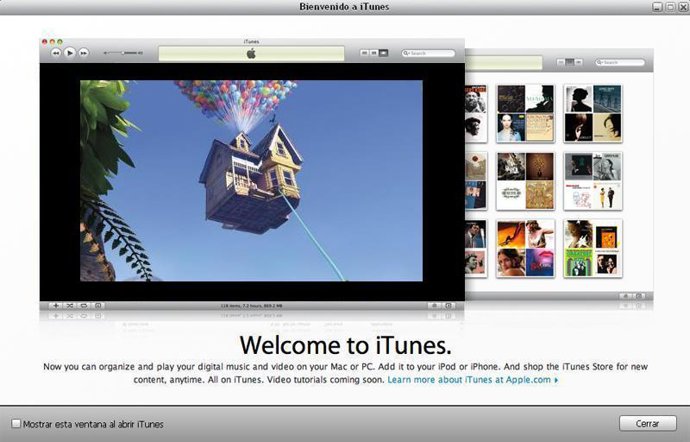Click the Cerrar button

(647, 424)
